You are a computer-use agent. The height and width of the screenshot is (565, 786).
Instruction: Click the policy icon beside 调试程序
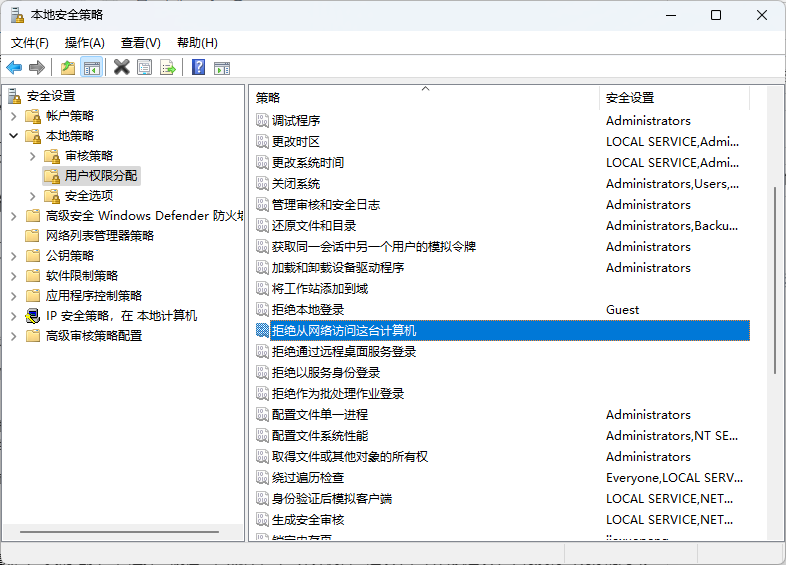[263, 120]
